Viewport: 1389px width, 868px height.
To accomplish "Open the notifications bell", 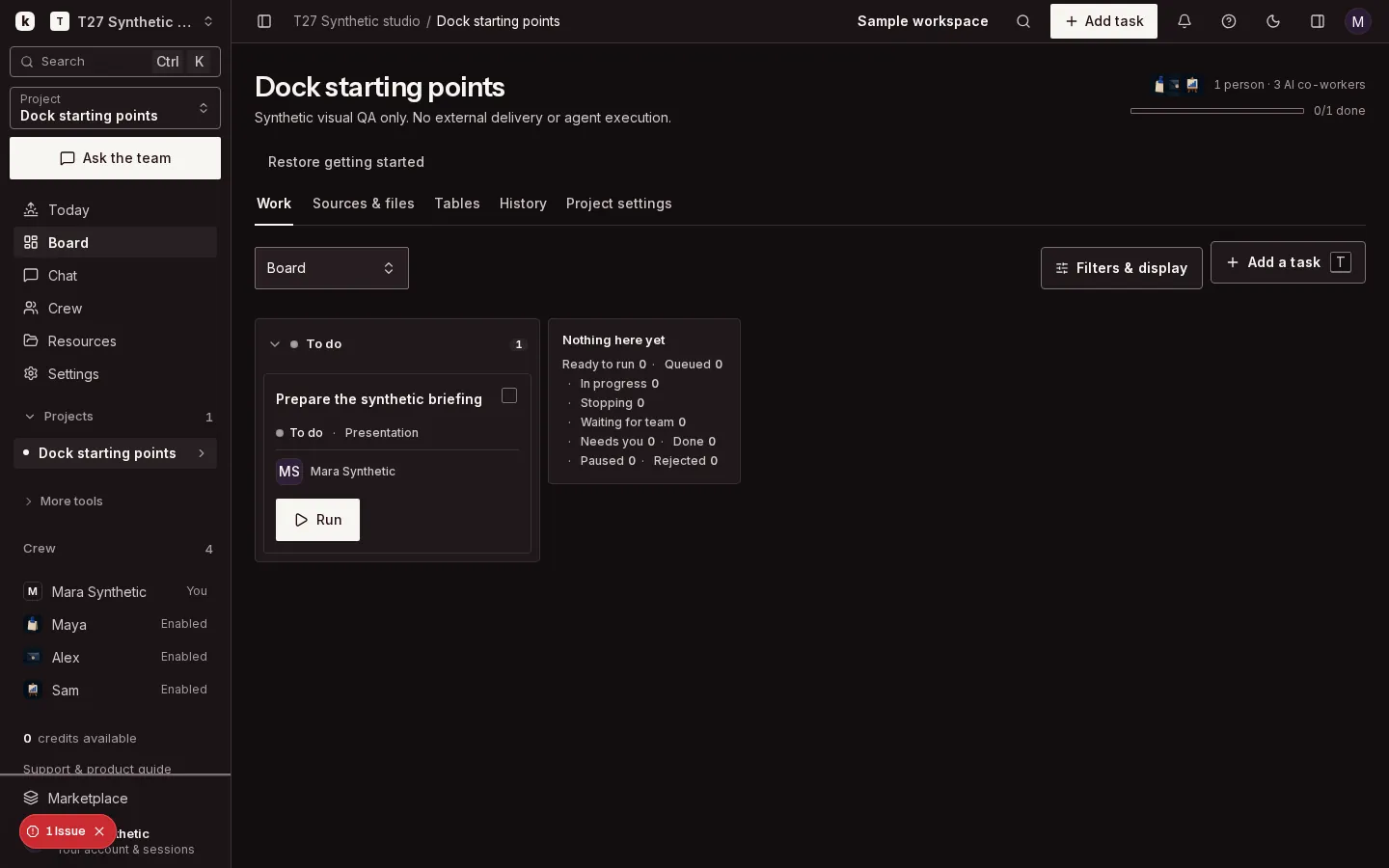I will (x=1185, y=21).
